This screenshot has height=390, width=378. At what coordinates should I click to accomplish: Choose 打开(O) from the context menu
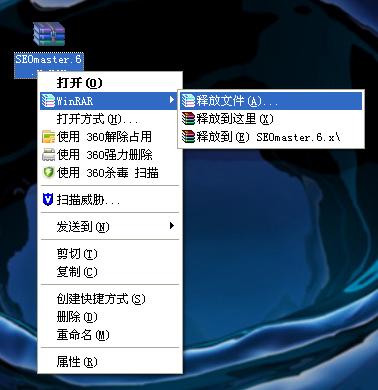110,83
